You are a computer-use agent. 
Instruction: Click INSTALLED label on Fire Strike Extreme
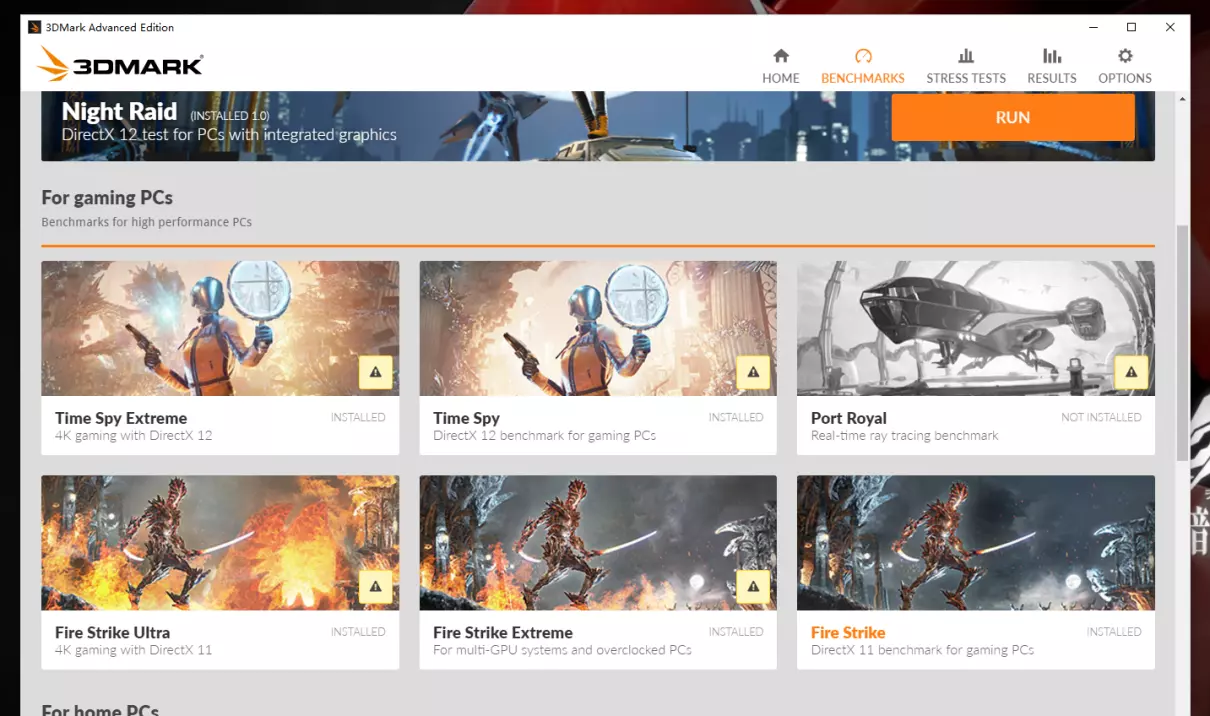point(736,631)
